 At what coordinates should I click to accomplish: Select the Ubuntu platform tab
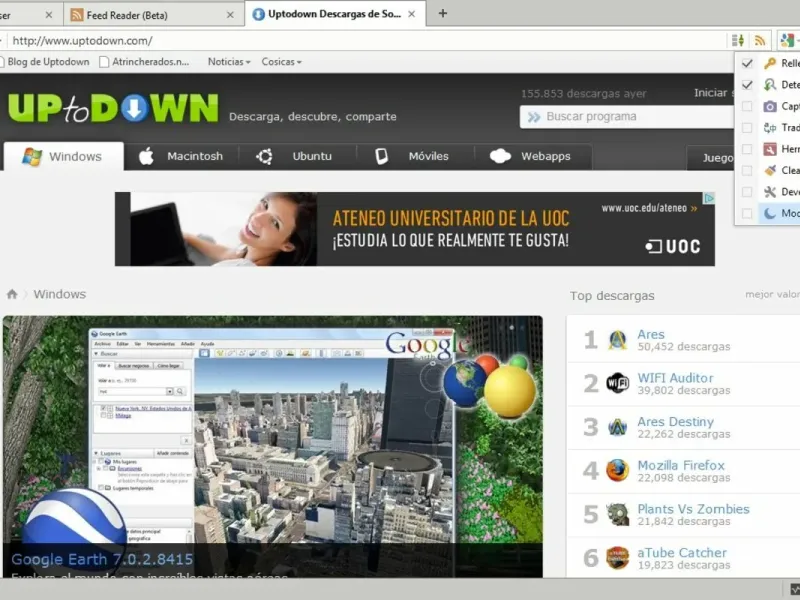click(x=296, y=156)
